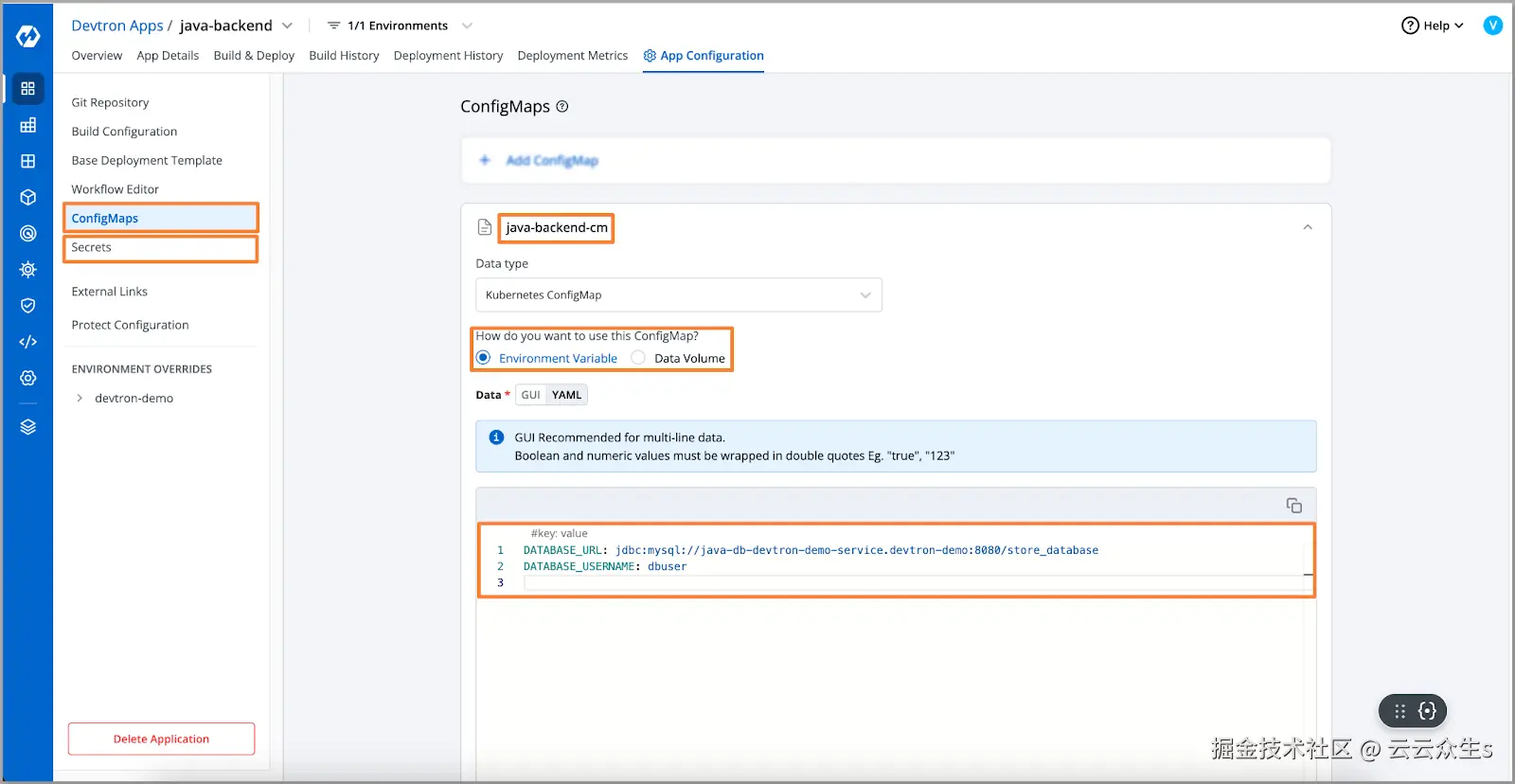Open the code (</>) icon in left sidebar

(28, 342)
